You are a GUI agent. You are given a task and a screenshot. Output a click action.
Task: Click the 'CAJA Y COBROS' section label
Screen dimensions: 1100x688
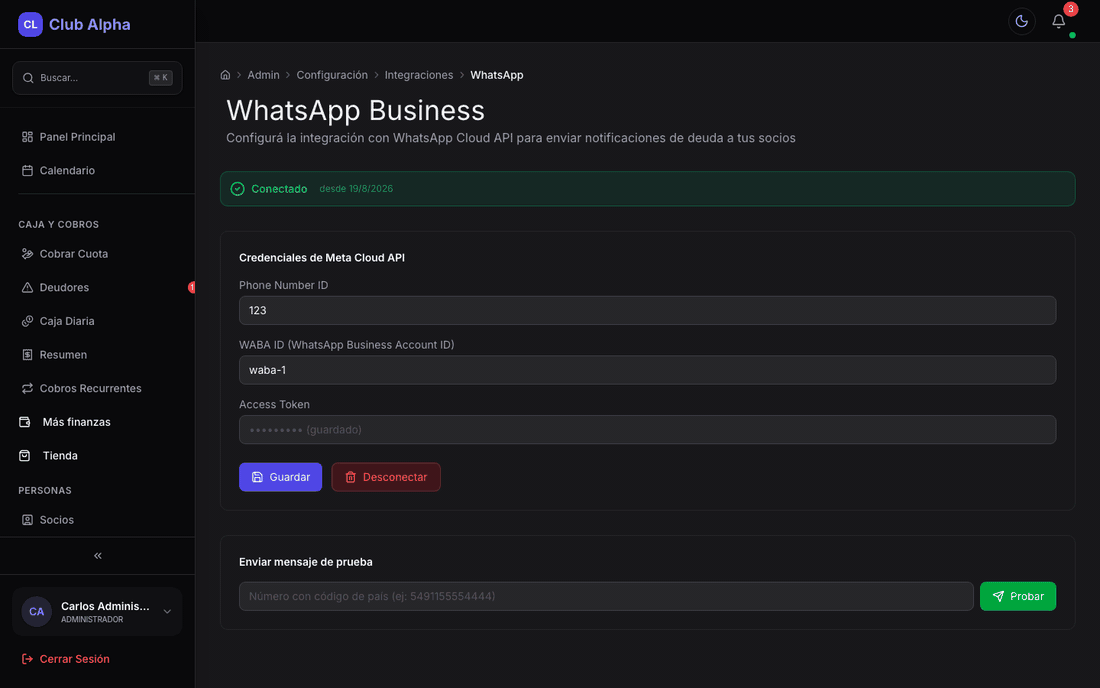(58, 224)
